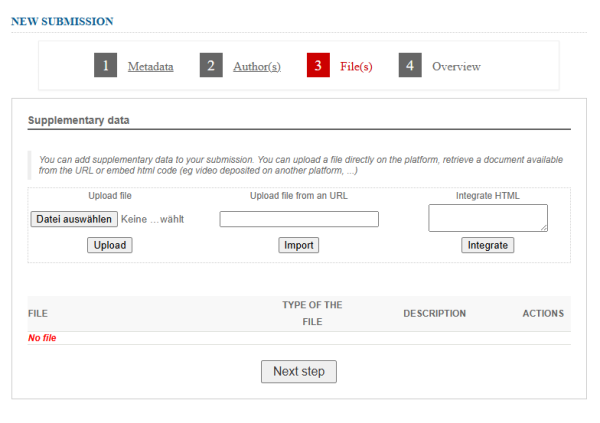Focus the Upload file from URL field
This screenshot has height=423, width=600.
point(299,219)
